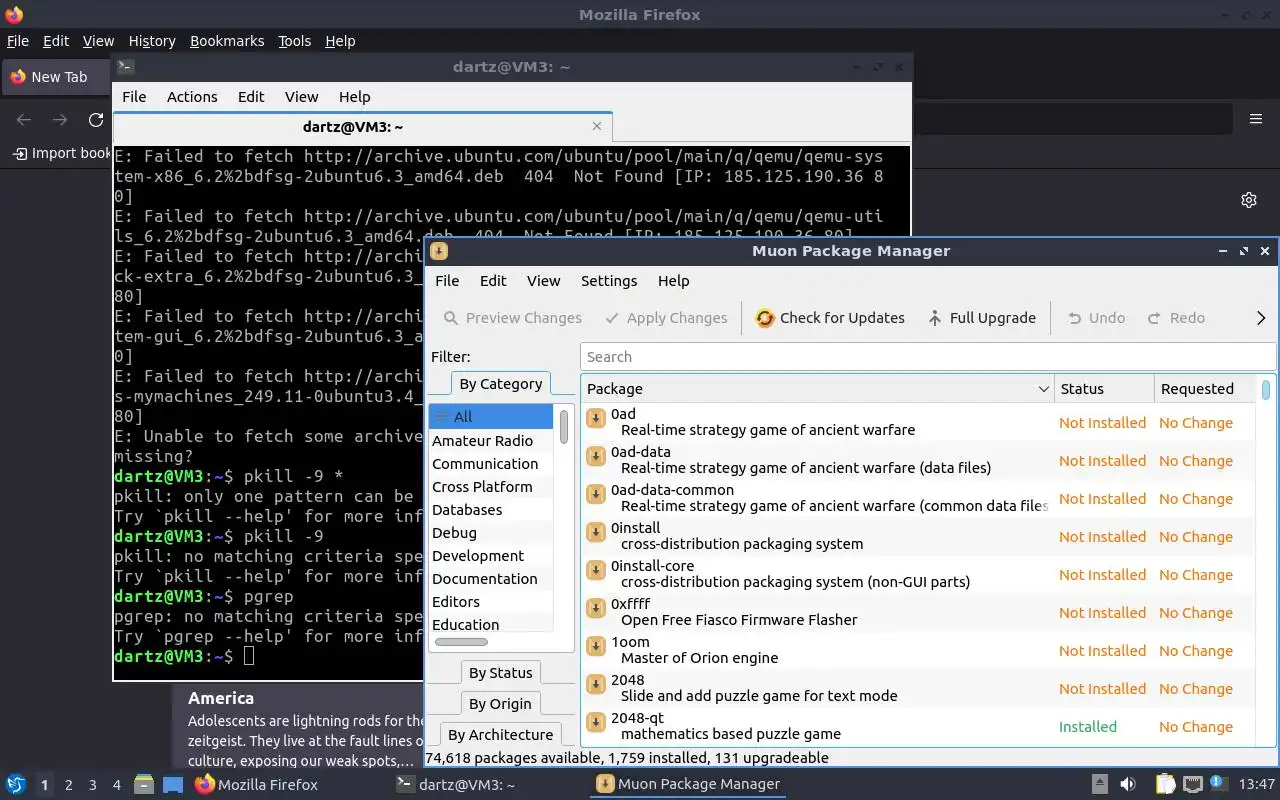Switch to By Origin filter tab

point(501,704)
